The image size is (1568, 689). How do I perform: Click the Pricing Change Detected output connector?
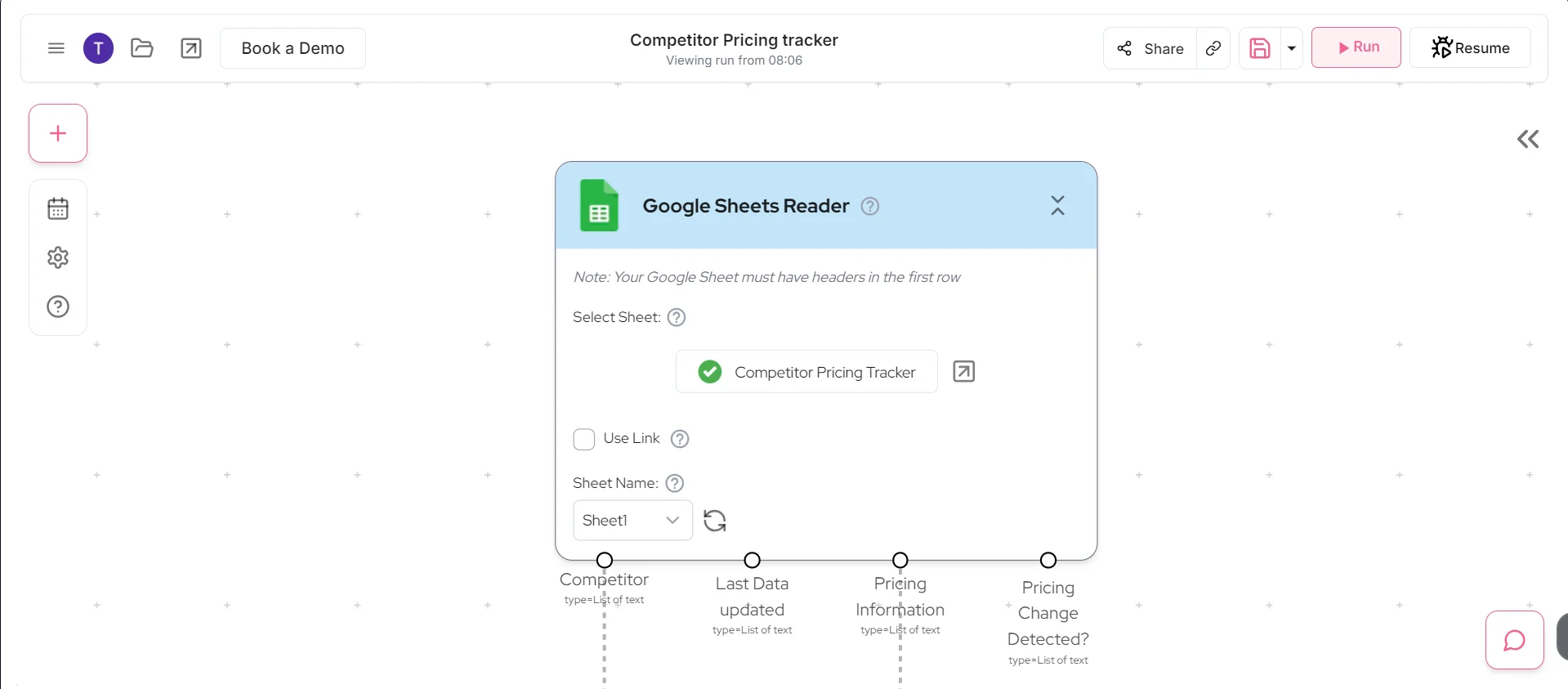tap(1048, 560)
